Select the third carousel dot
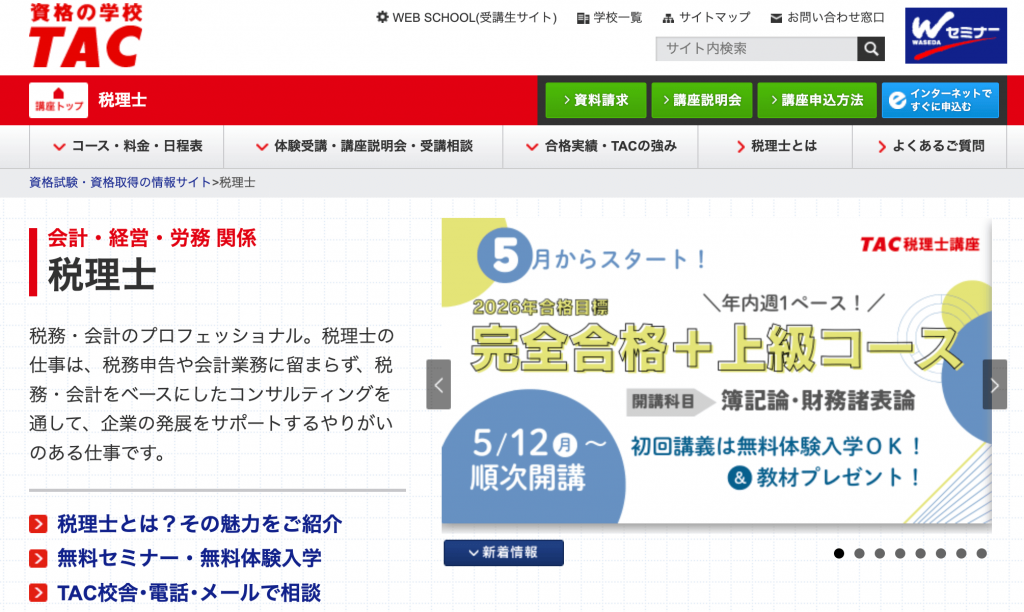Screen dimensions: 1024x612 click(x=880, y=553)
